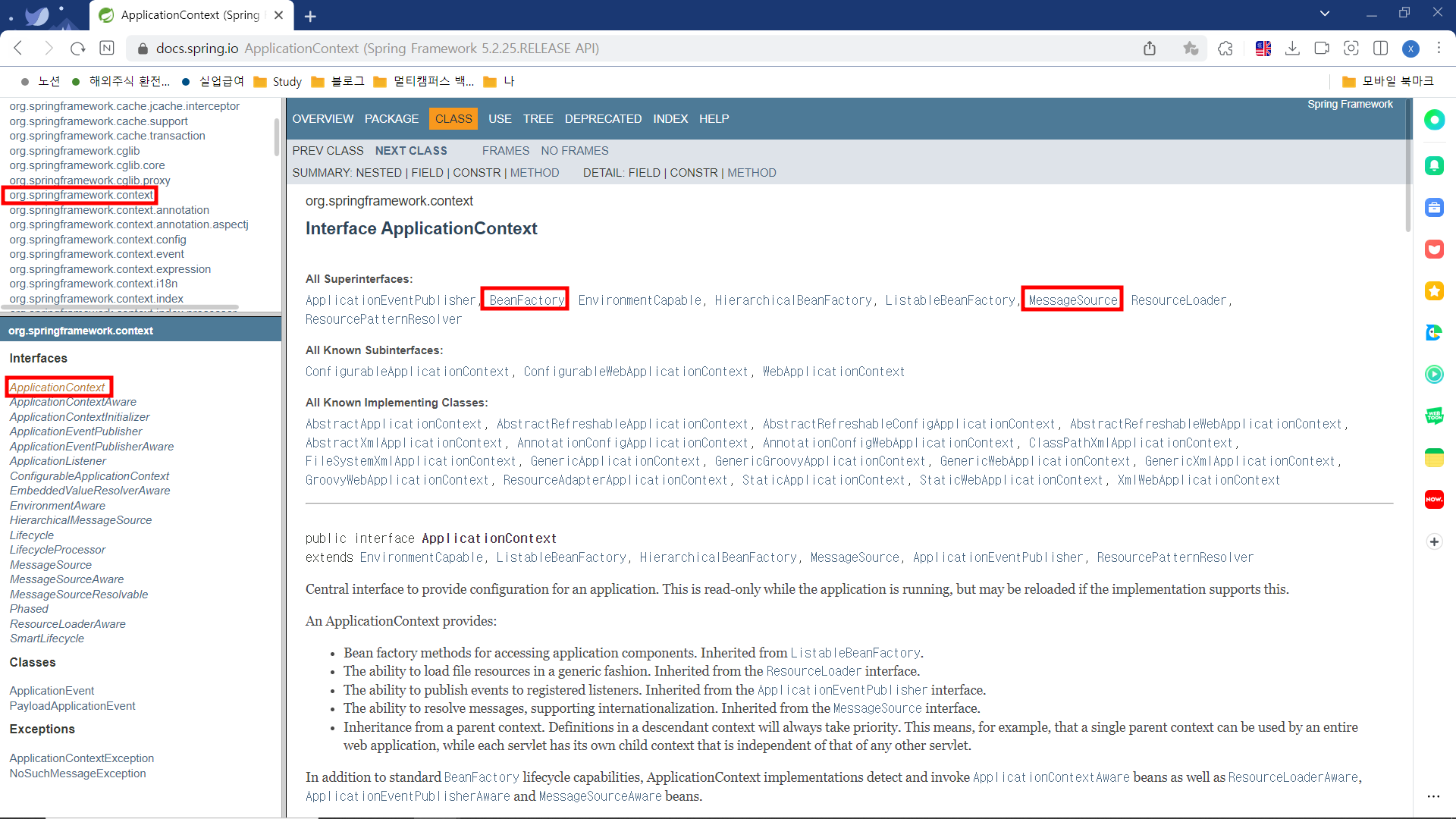
Task: Open the Webtoon sidebar app
Action: pyautogui.click(x=1434, y=416)
